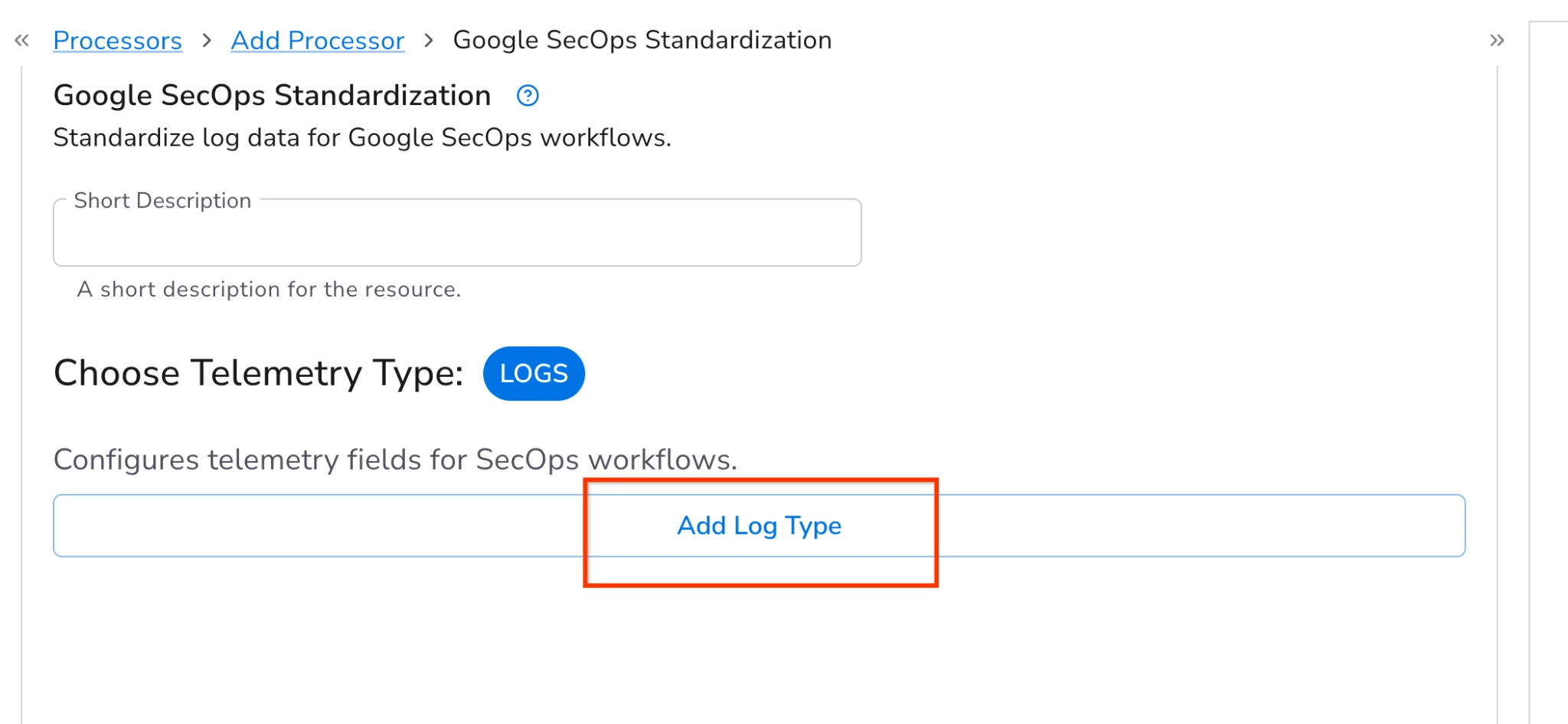This screenshot has height=724, width=1568.
Task: Select the LOGS telemetry type chip
Action: pyautogui.click(x=534, y=374)
